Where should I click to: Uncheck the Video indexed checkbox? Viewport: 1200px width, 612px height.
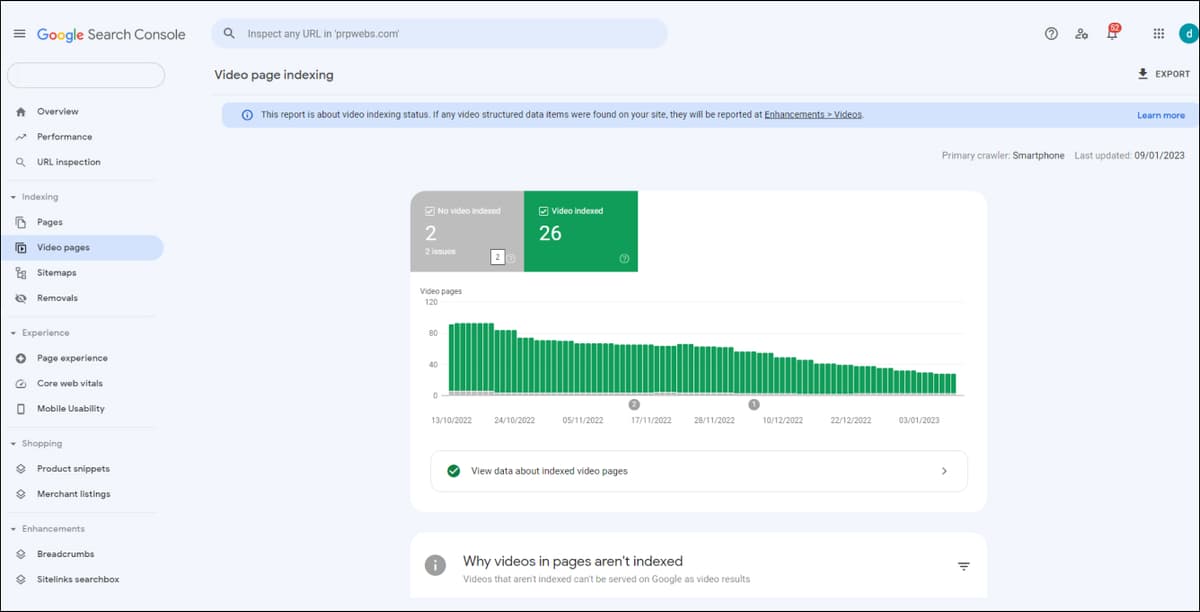coord(543,211)
